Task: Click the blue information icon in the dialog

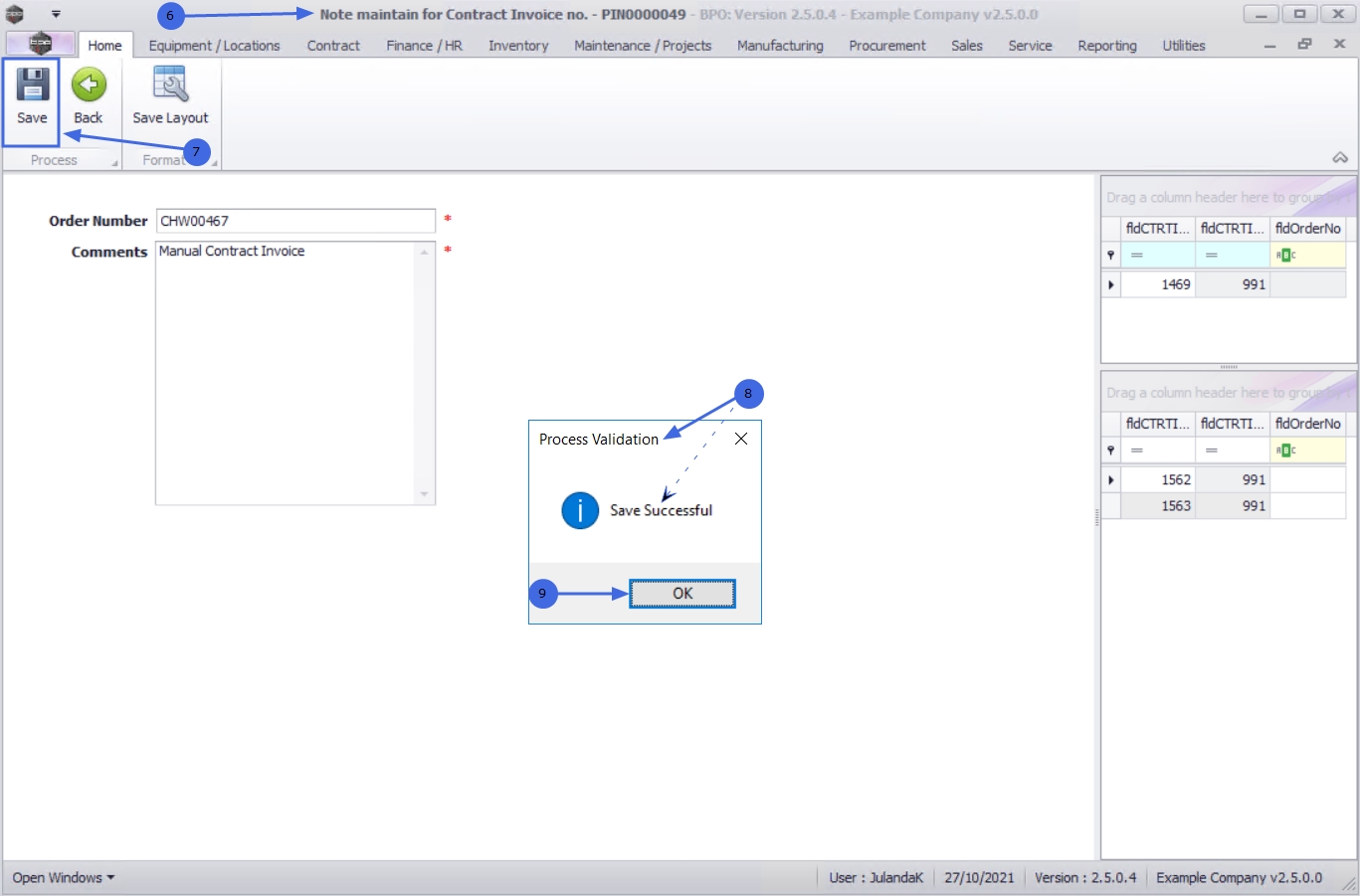Action: (580, 510)
